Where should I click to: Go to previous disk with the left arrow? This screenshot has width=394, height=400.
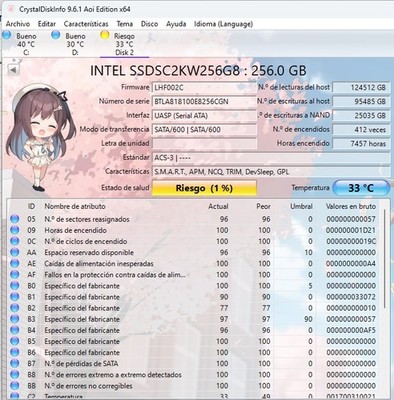[13, 70]
